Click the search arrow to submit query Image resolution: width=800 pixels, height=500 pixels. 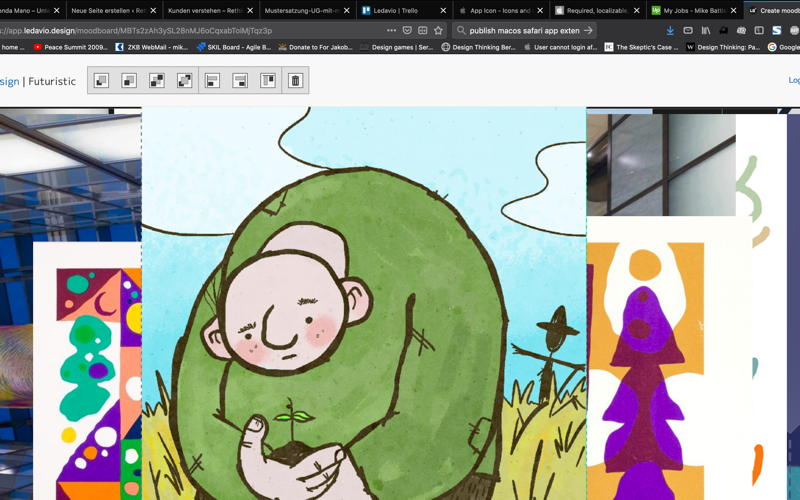[588, 31]
